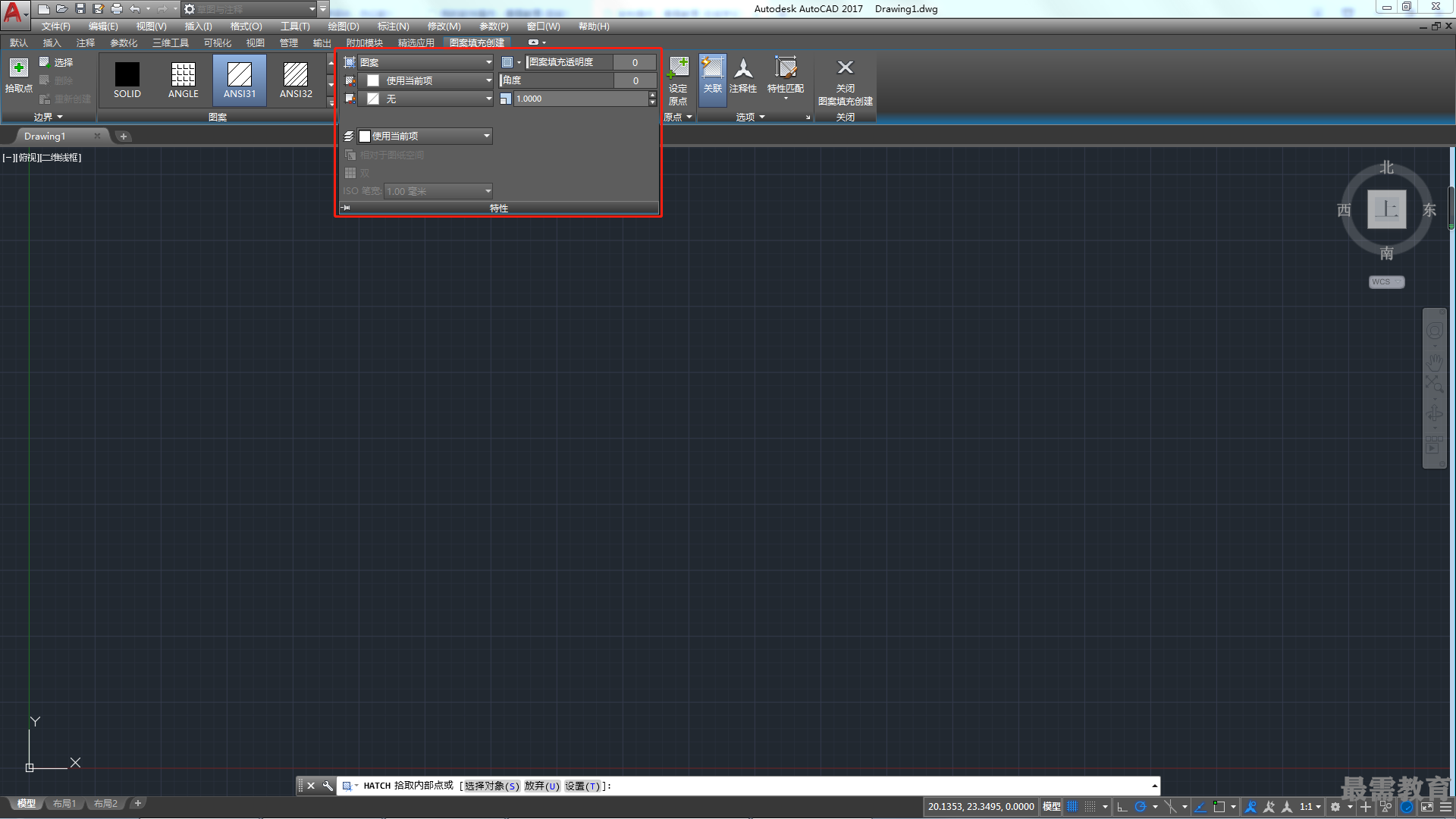
Task: Adjust the hatch angle (角度) slider
Action: tap(557, 80)
